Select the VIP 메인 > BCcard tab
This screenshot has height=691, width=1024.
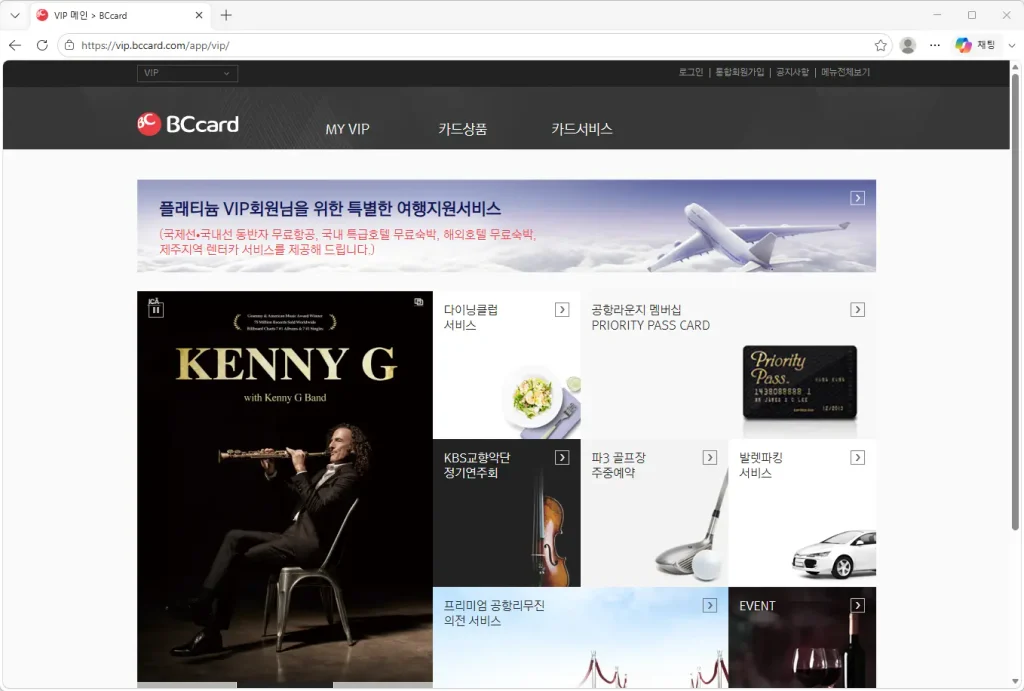point(121,15)
